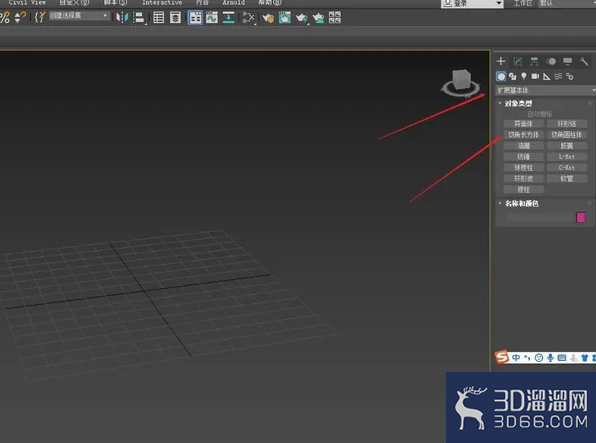Open the 内容 menu
This screenshot has width=596, height=443.
[202, 2]
